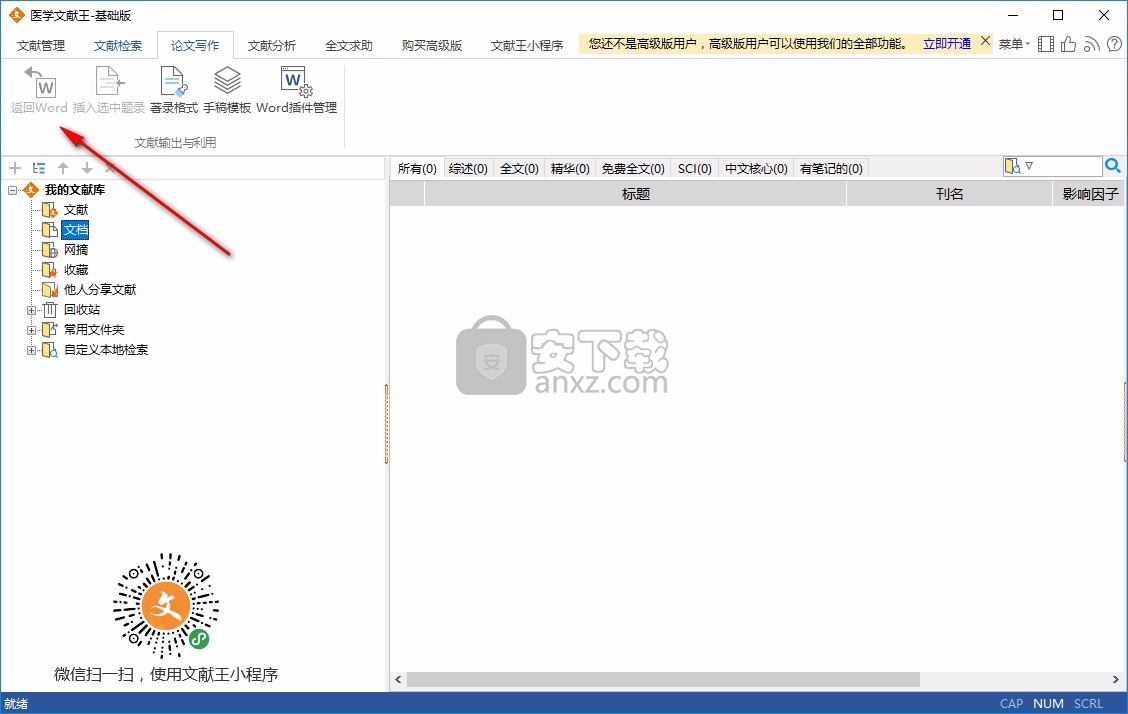Click the folder-search icon in search box
The image size is (1128, 714).
tap(1013, 166)
